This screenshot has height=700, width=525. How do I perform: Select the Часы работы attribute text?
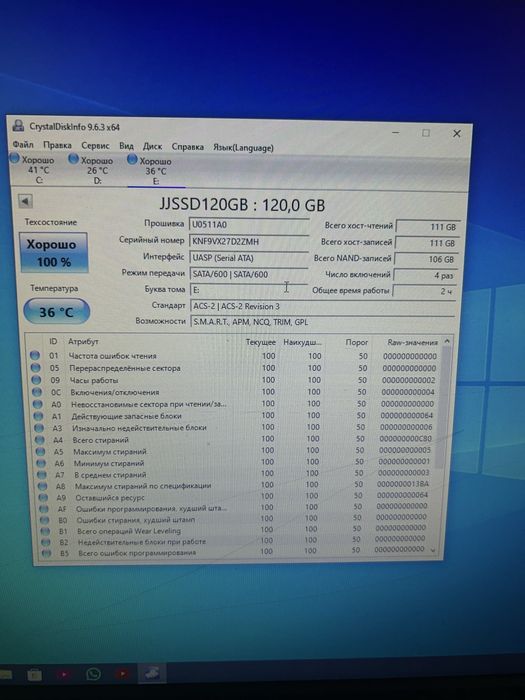(x=94, y=380)
